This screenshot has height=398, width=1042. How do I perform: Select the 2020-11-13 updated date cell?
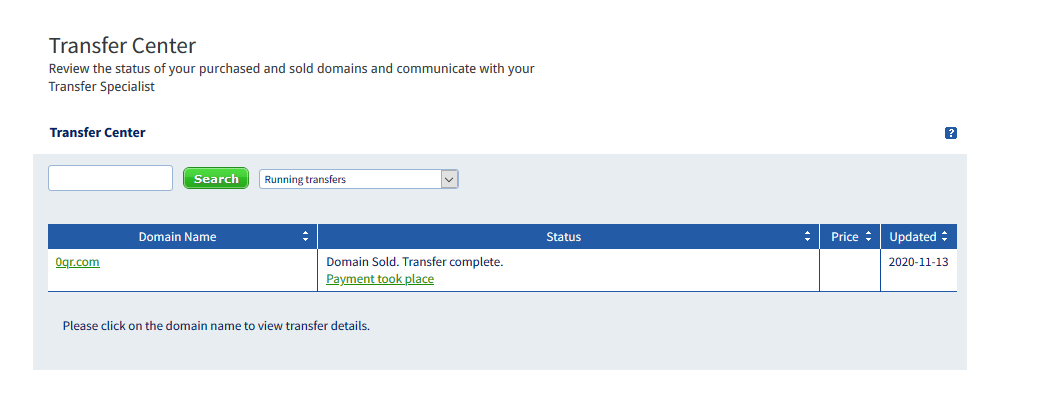click(x=918, y=262)
